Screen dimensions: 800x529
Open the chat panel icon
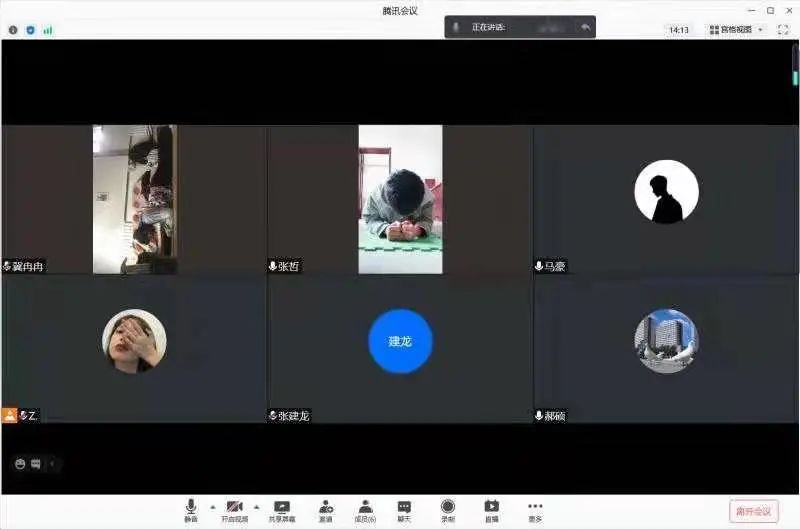point(404,511)
